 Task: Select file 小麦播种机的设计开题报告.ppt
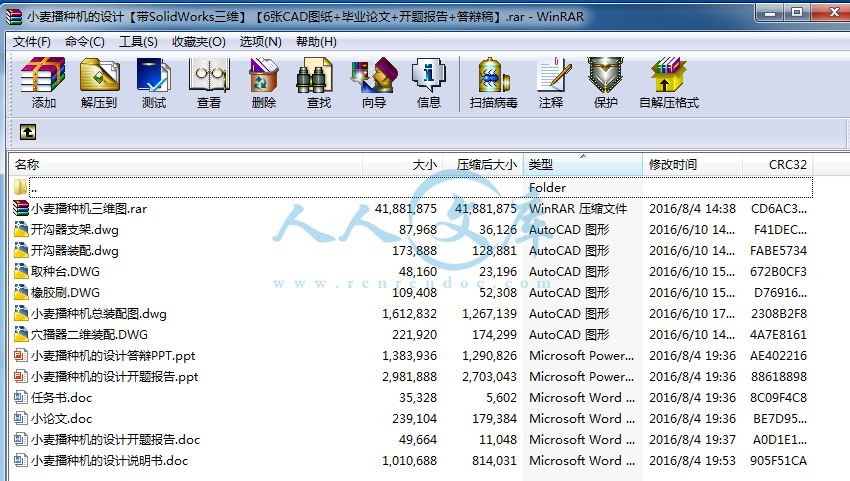pyautogui.click(x=114, y=376)
